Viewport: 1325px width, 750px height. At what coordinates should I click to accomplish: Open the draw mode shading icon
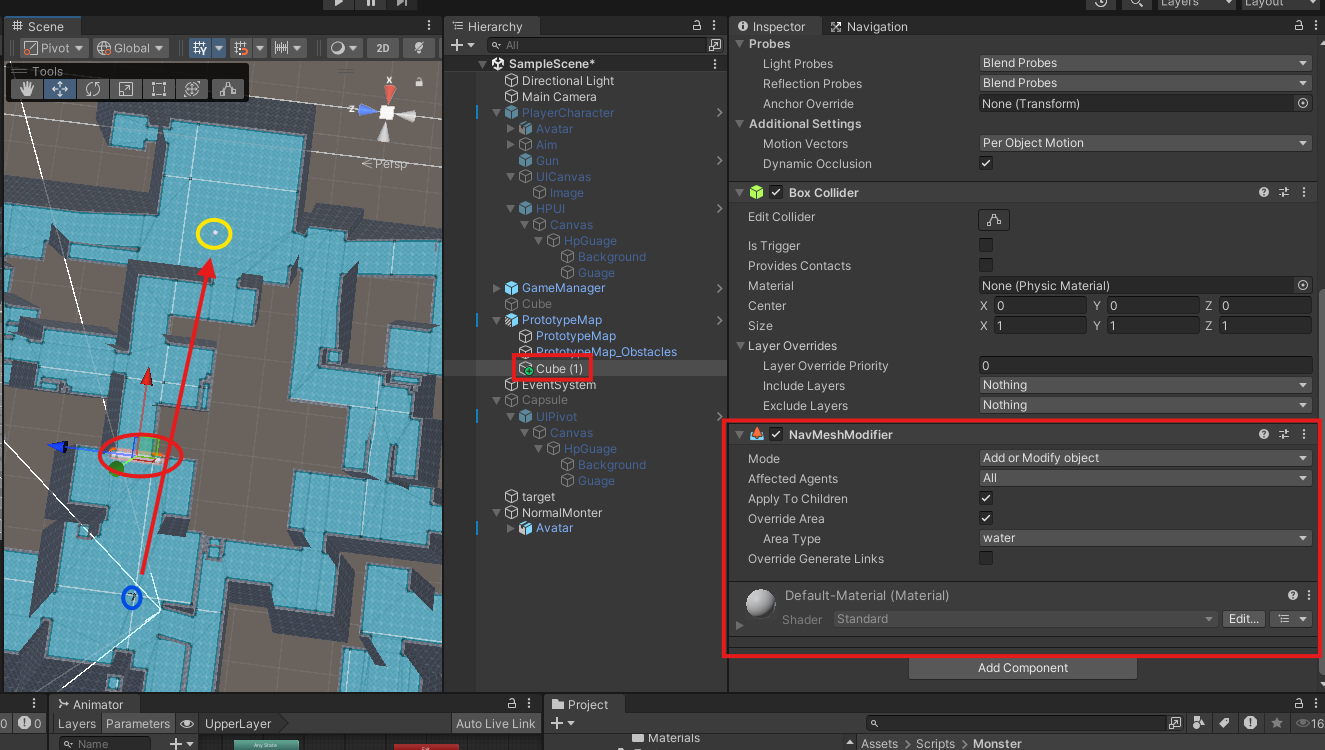338,48
